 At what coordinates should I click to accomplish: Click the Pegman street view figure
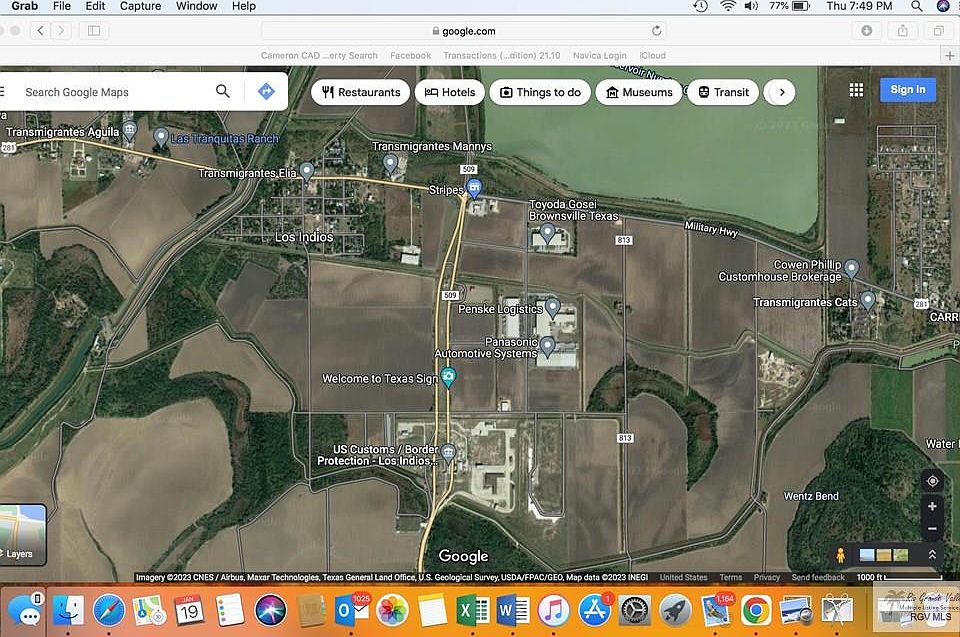pos(840,553)
